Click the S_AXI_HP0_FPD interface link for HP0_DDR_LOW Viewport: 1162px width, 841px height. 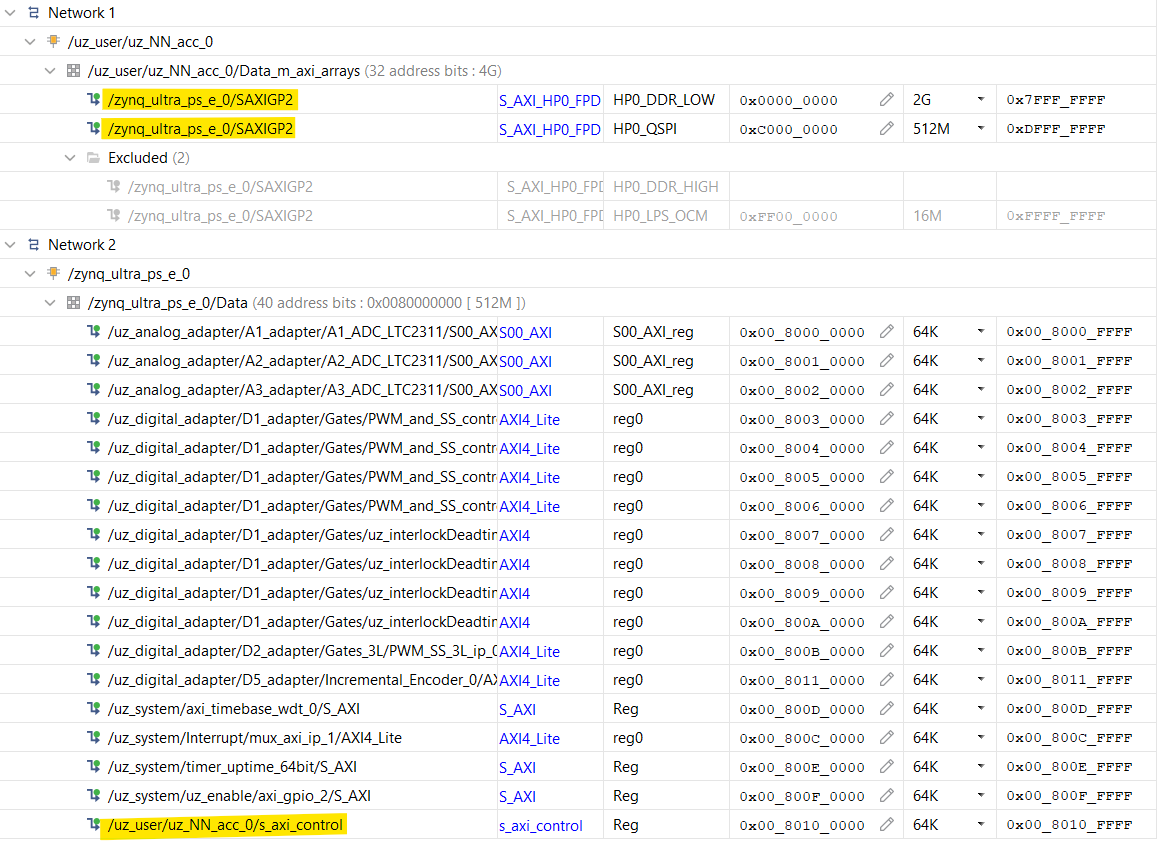click(549, 100)
